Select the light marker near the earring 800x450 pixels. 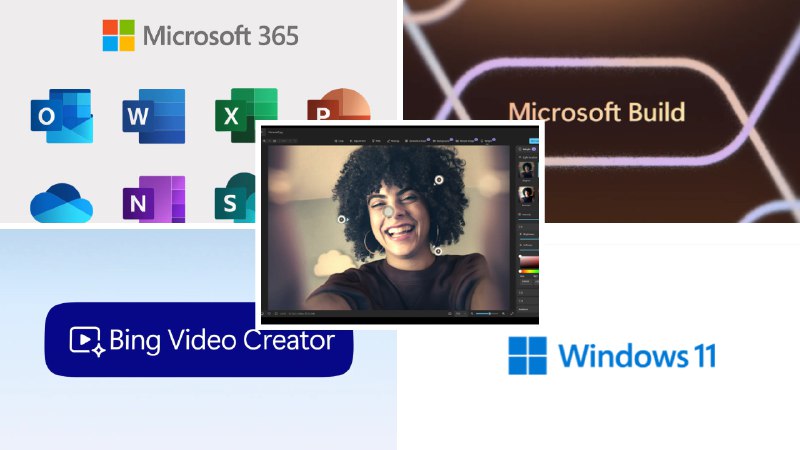[438, 251]
